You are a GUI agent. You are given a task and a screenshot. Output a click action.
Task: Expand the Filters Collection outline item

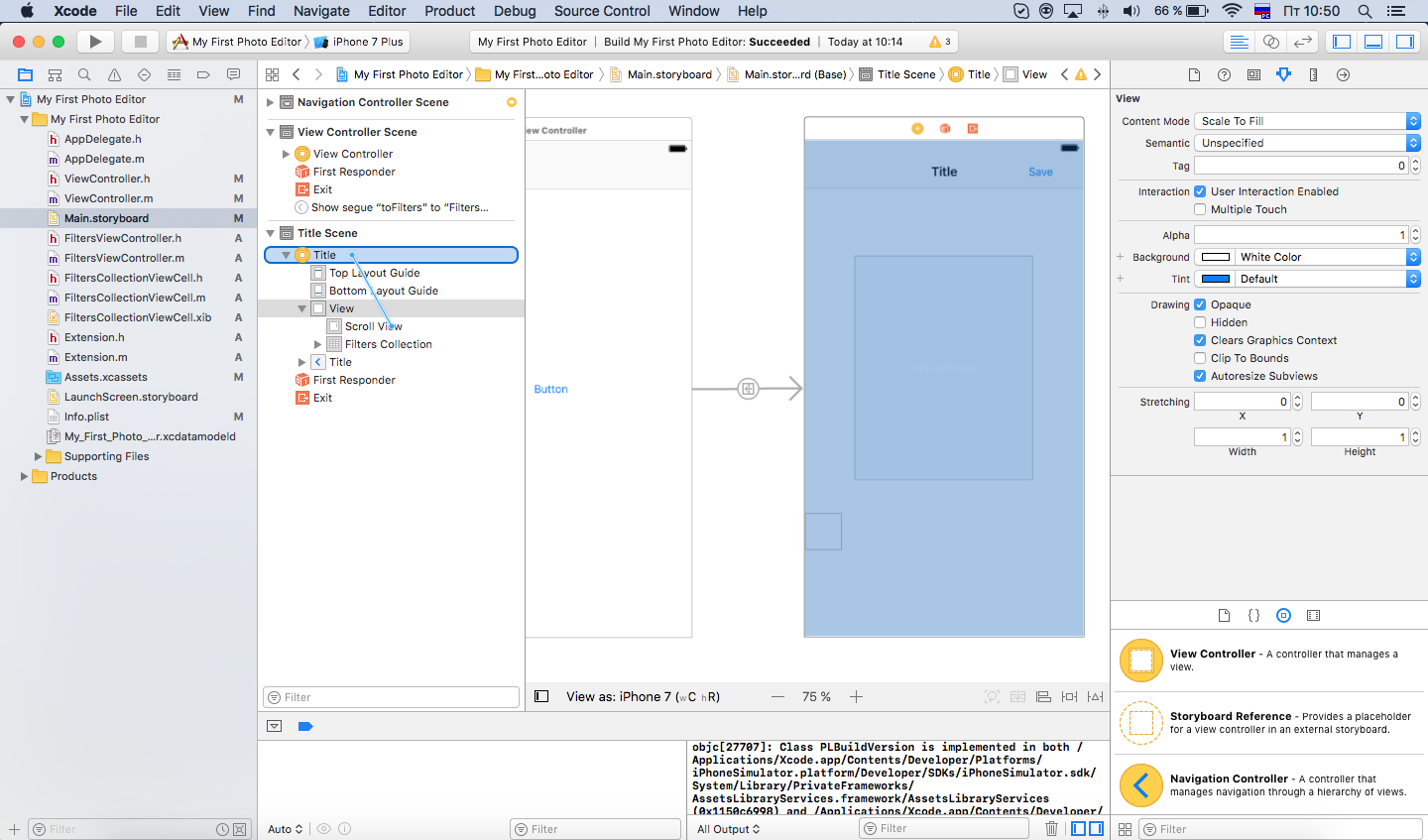[x=317, y=344]
